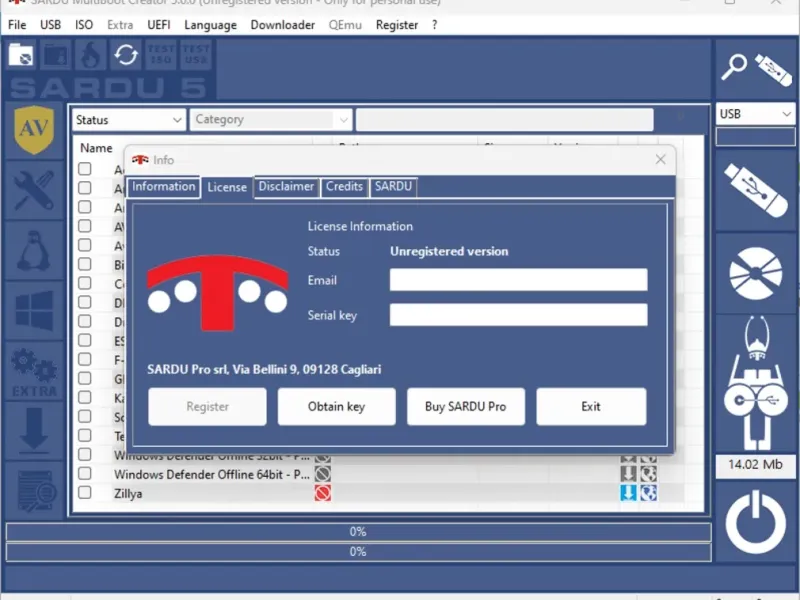Open the ISO menu
The height and width of the screenshot is (600, 800).
[84, 24]
